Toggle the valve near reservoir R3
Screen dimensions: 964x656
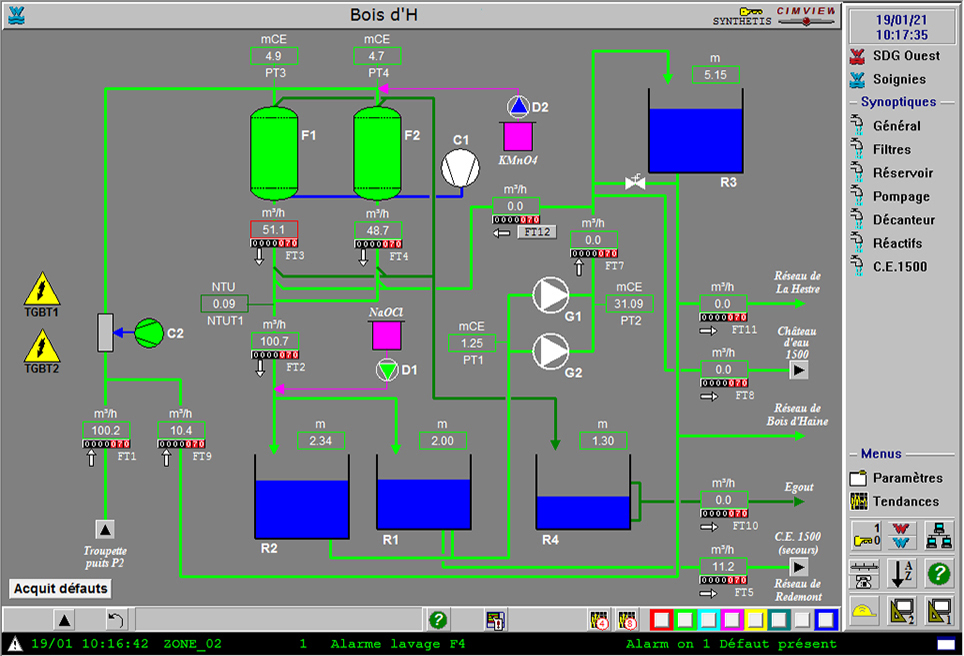634,182
